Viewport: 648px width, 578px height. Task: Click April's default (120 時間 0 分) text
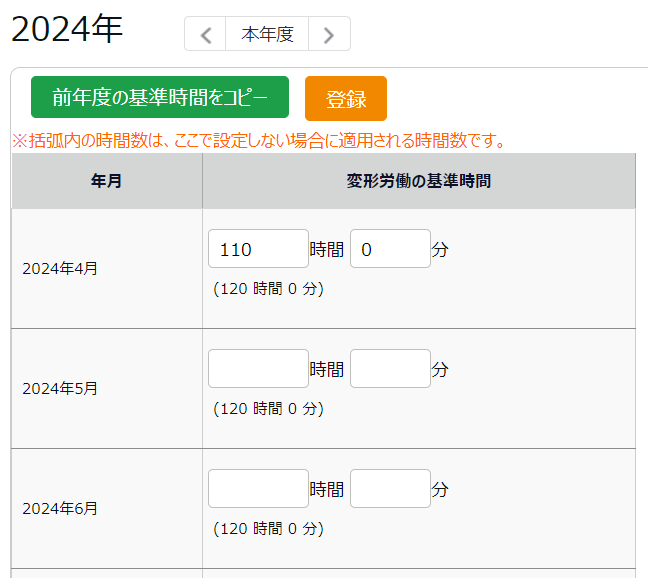tap(269, 289)
